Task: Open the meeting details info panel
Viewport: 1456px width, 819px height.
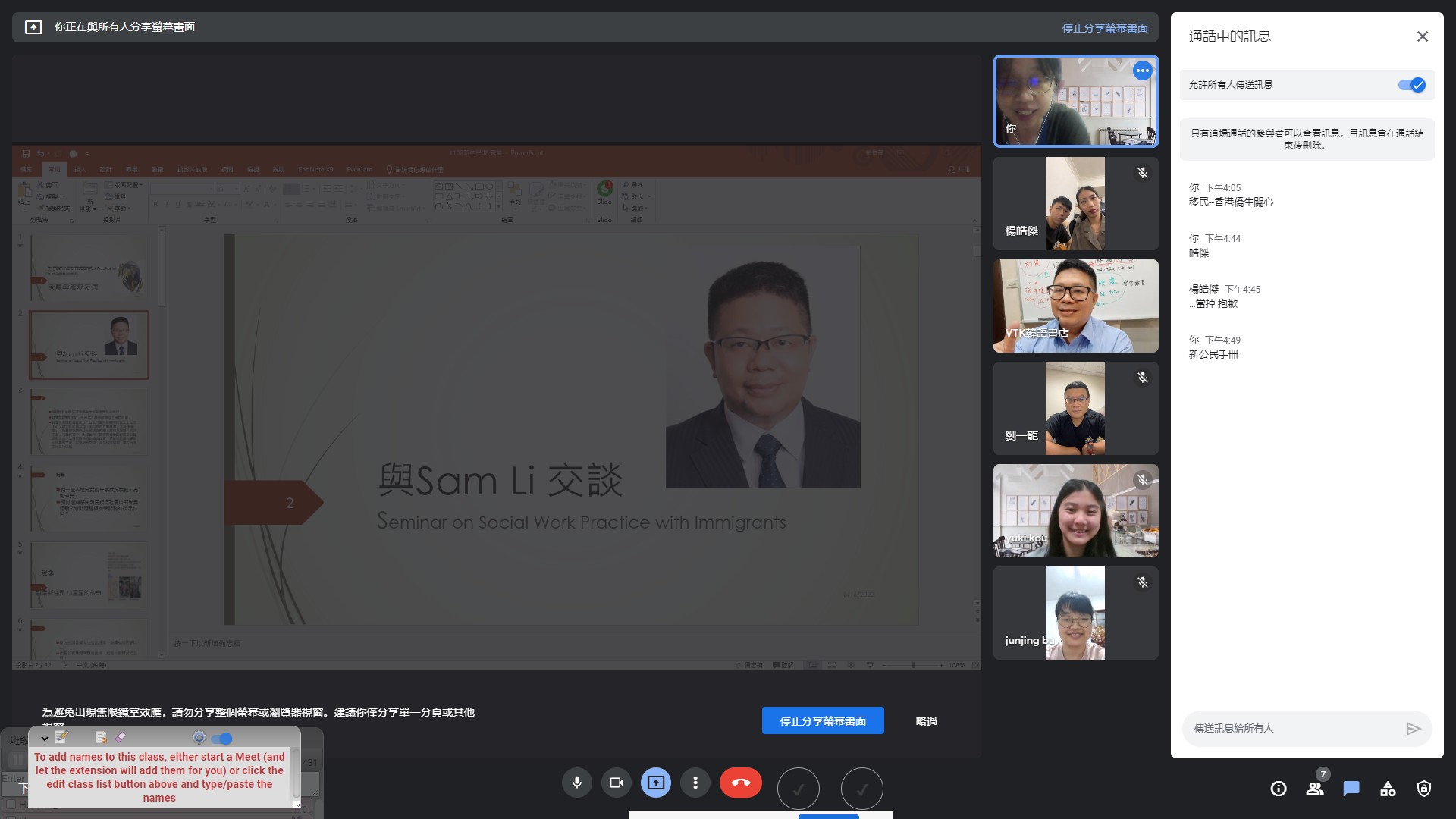Action: pos(1279,789)
